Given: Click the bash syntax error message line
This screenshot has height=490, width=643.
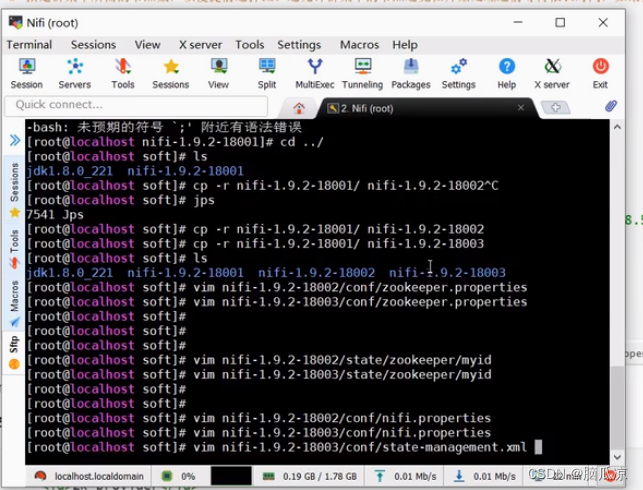Looking at the screenshot, I should 164,127.
